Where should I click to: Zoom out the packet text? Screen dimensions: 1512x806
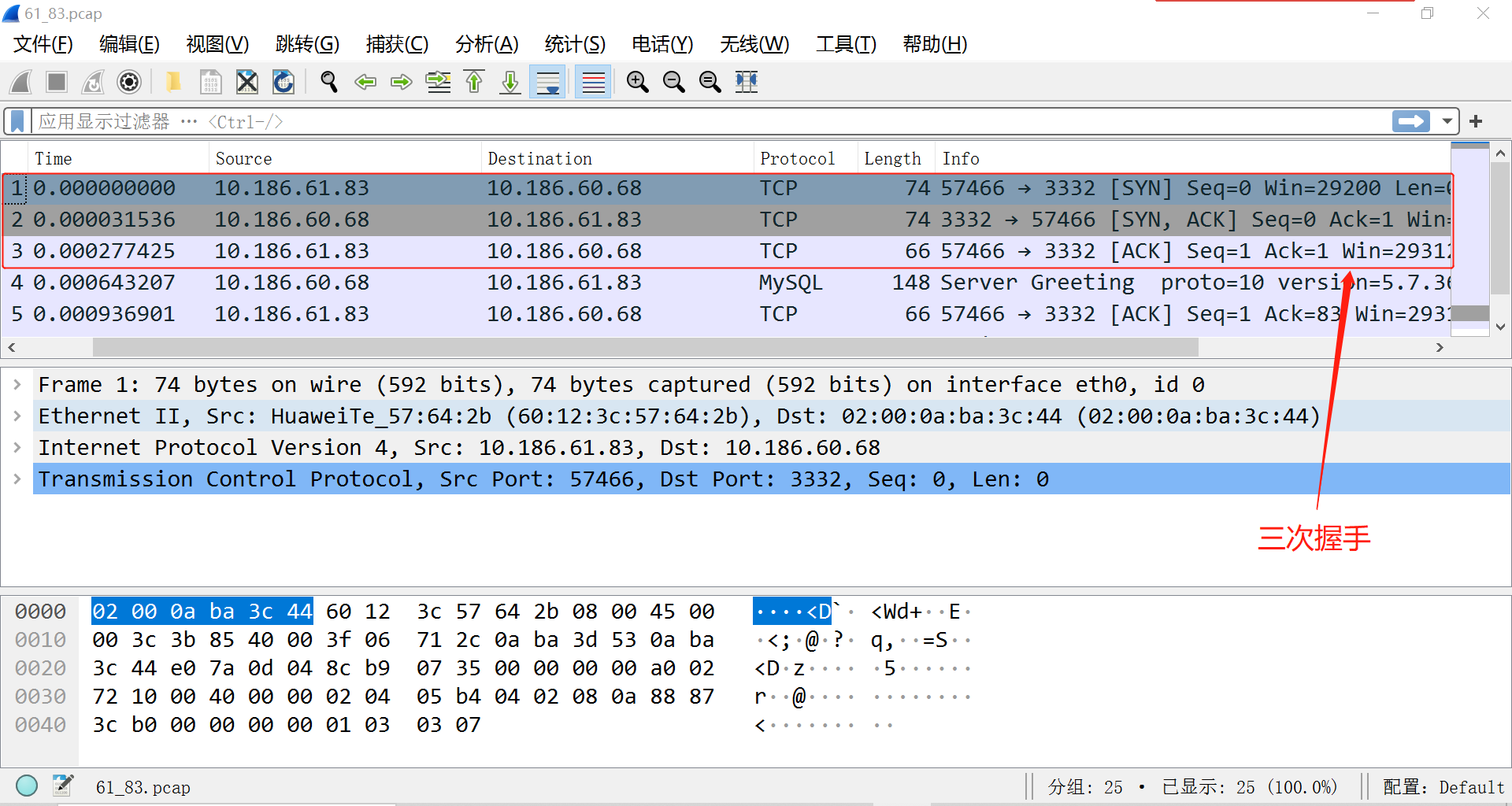click(674, 82)
